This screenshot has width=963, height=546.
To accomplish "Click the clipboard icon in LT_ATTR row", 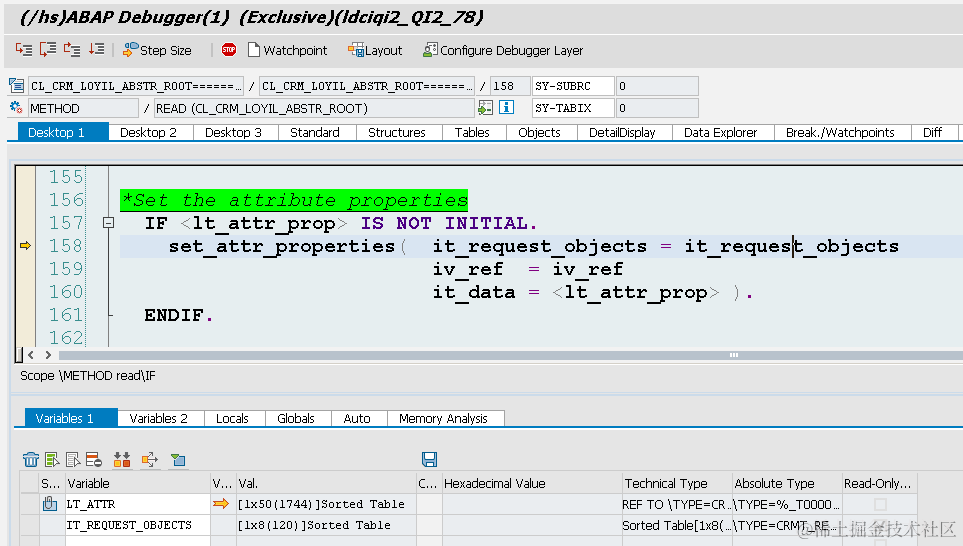I will click(x=50, y=504).
